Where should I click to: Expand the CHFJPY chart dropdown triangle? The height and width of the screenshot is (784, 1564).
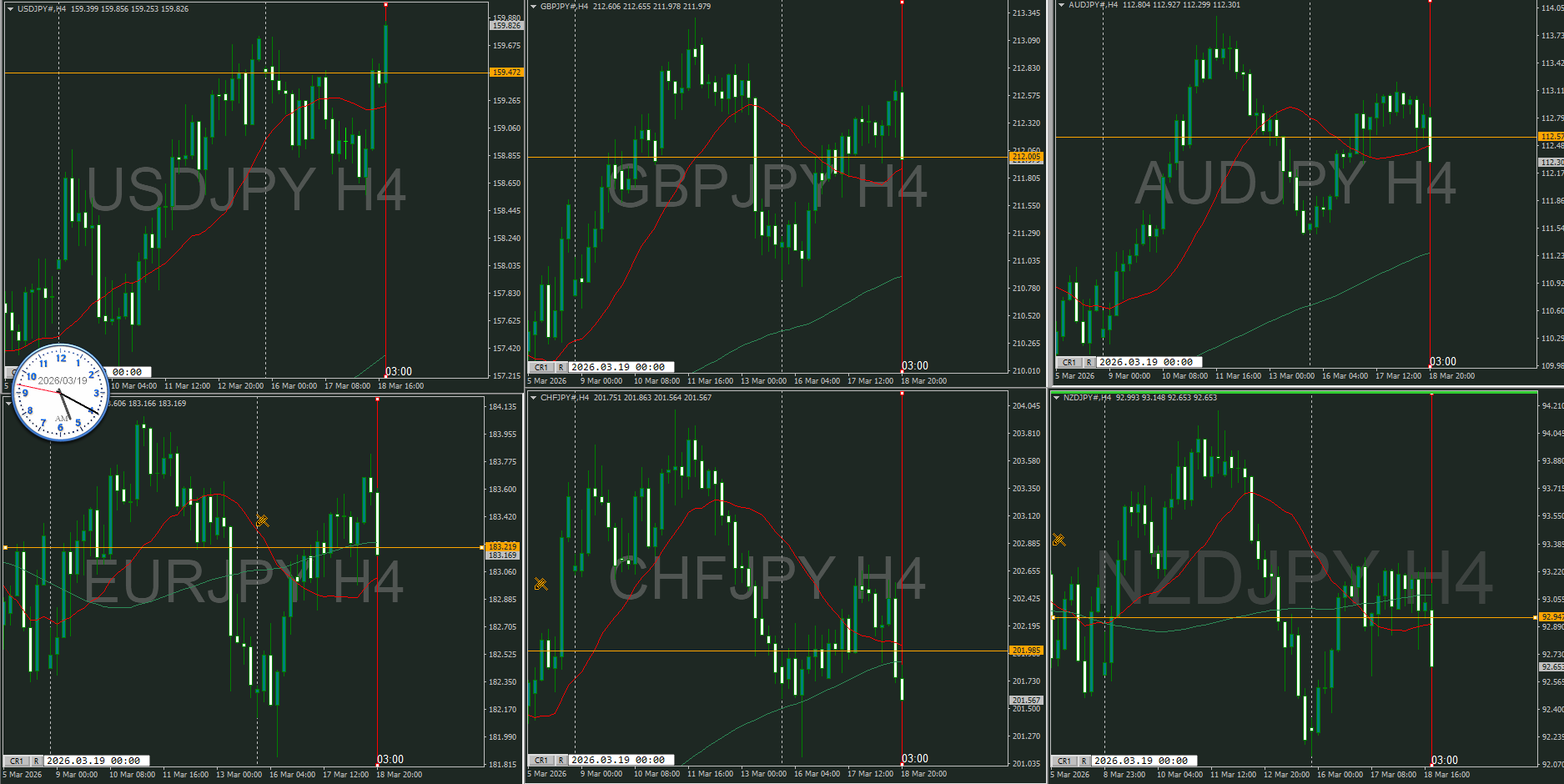533,398
